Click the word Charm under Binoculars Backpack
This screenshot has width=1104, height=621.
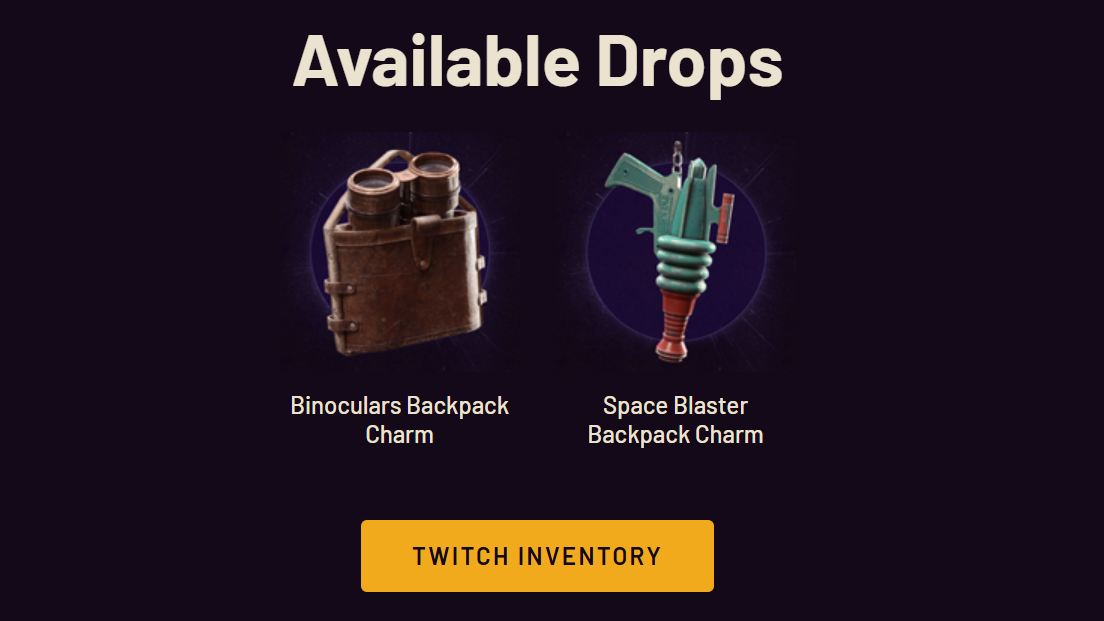click(399, 434)
